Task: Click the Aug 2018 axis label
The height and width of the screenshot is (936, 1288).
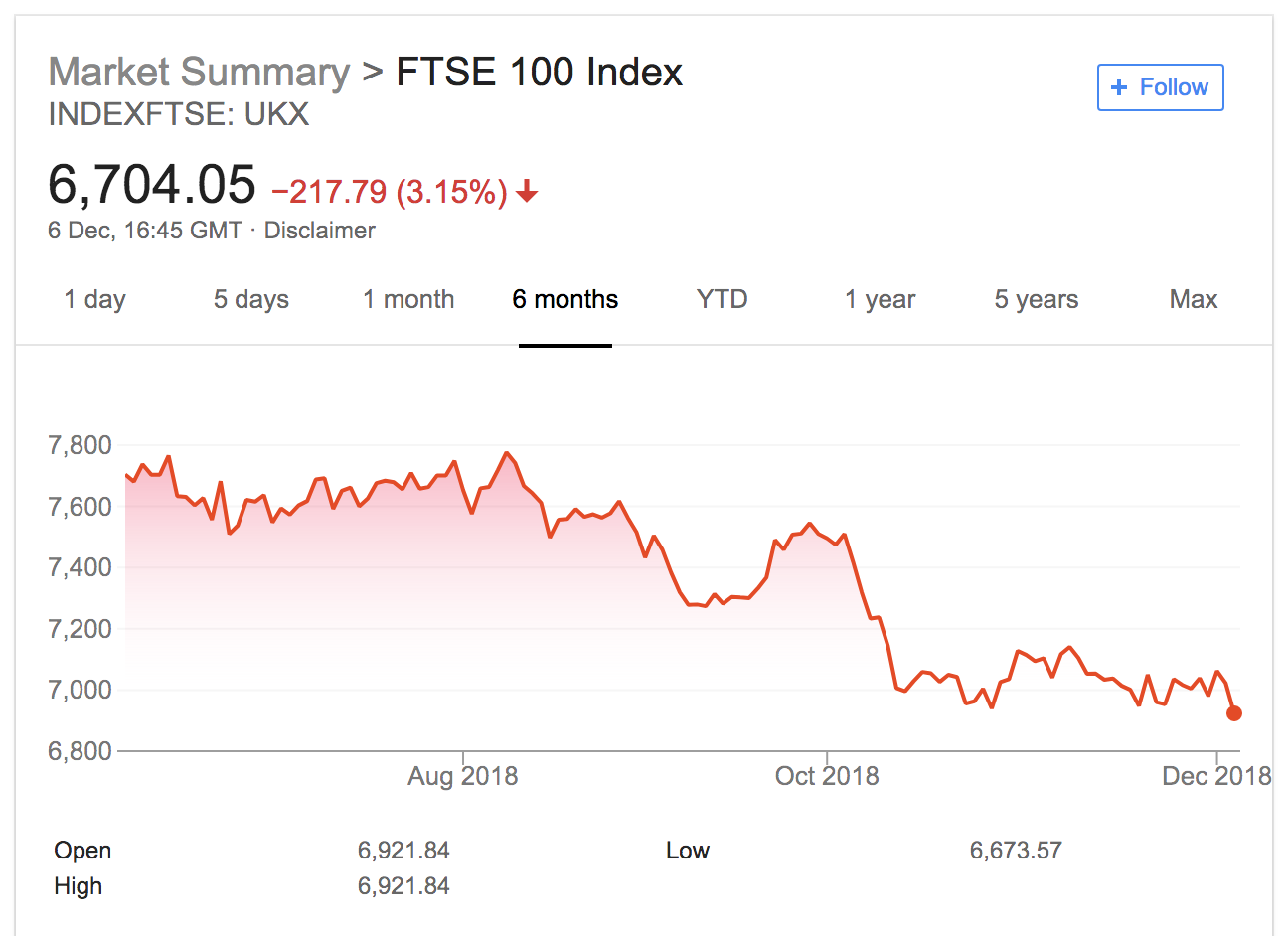Action: (x=462, y=776)
